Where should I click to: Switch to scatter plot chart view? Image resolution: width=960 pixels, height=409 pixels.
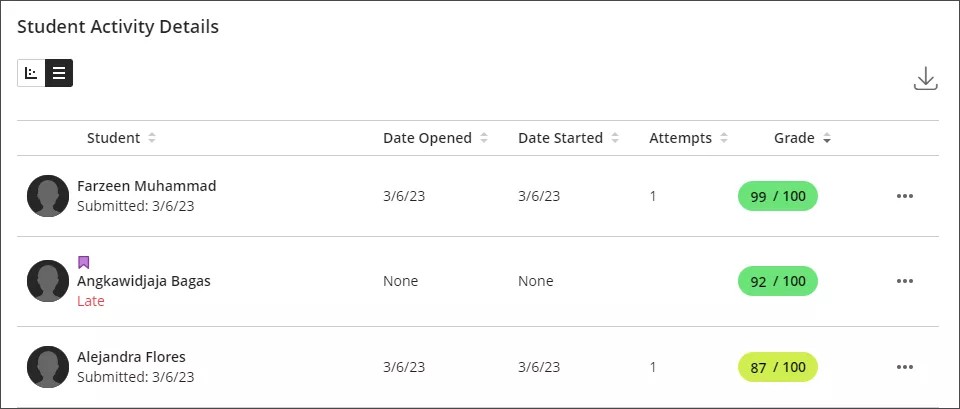coord(31,73)
